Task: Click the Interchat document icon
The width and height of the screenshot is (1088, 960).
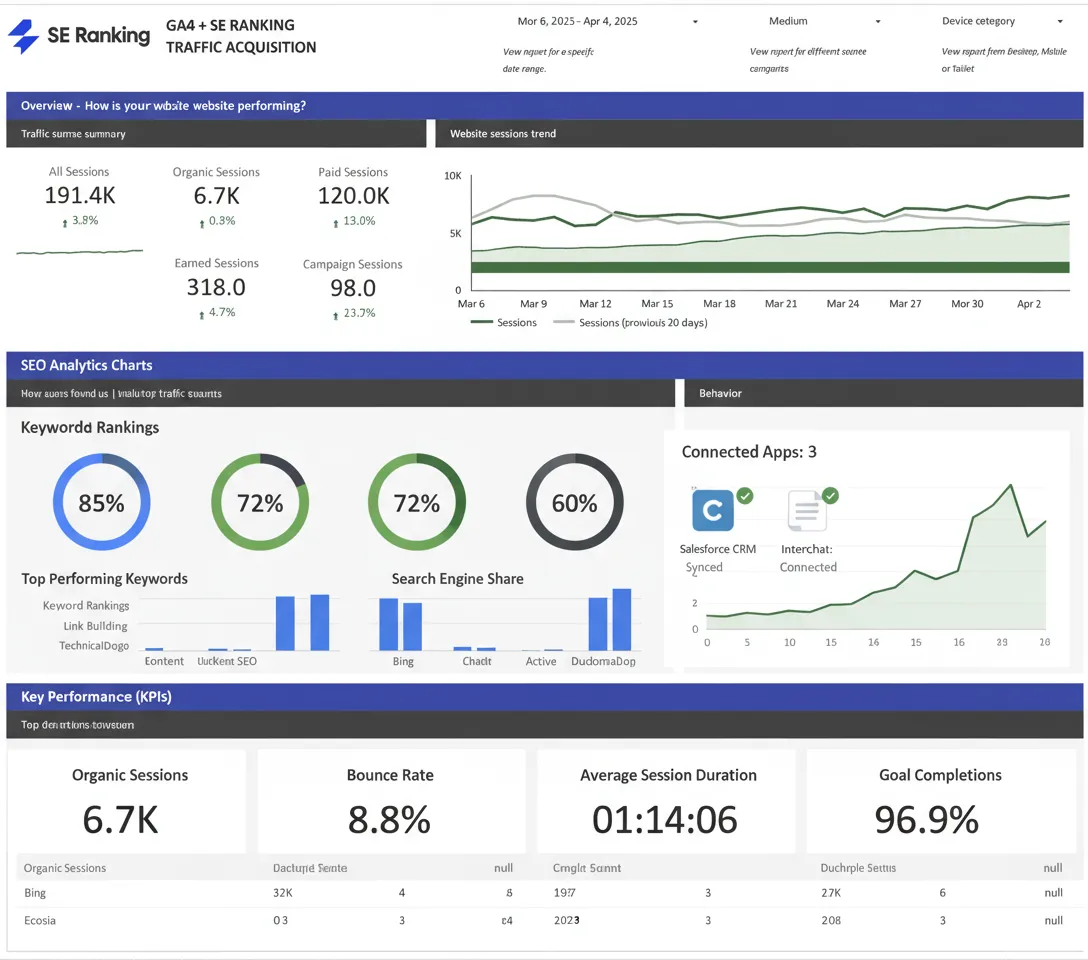Action: pos(806,511)
